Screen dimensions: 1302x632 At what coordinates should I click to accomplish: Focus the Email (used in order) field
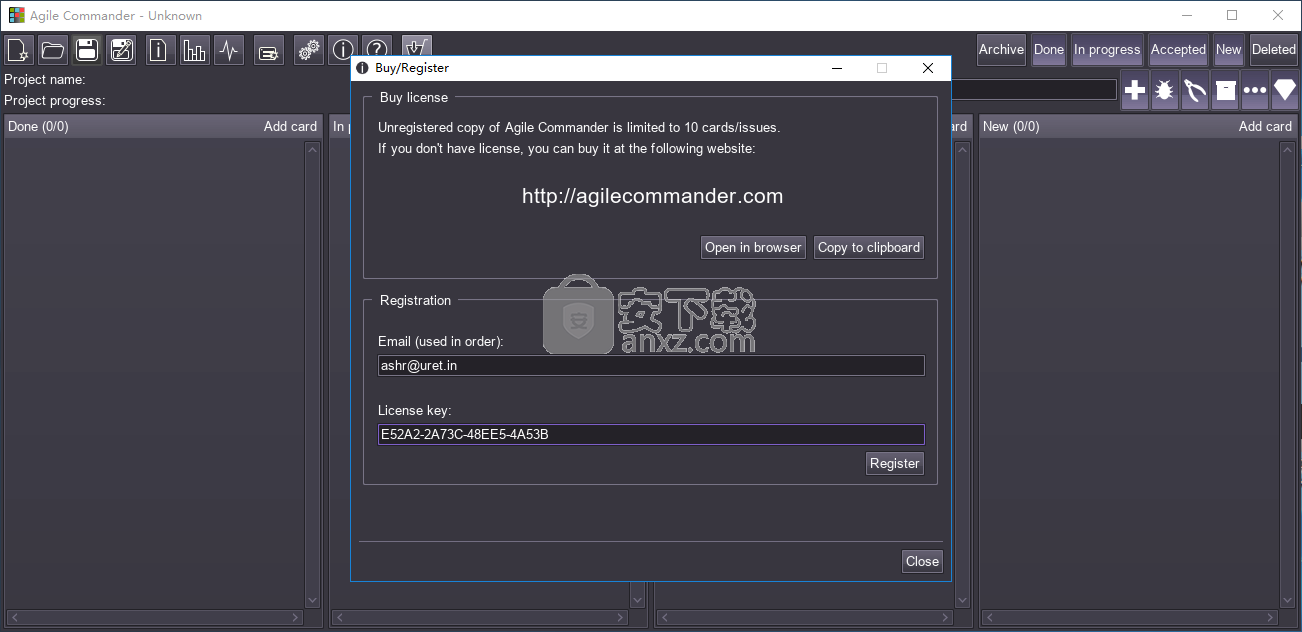tap(651, 366)
